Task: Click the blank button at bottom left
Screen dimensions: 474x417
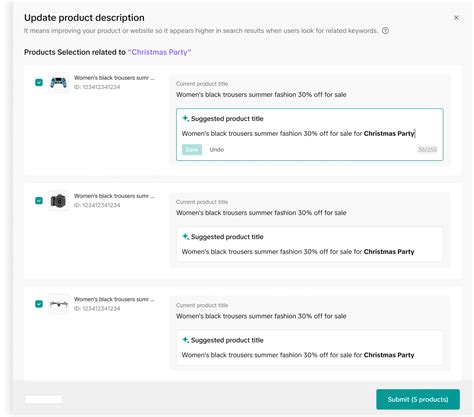Action: click(x=43, y=399)
